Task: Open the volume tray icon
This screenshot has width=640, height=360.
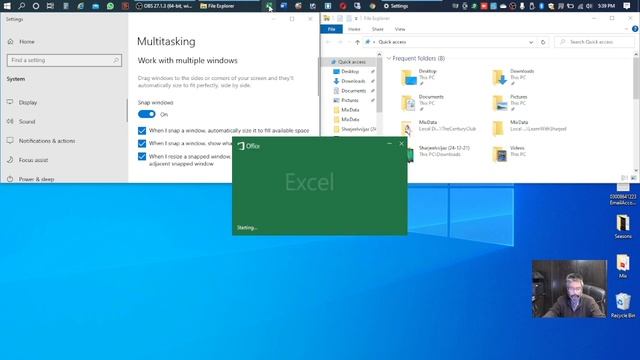Action: (589, 6)
